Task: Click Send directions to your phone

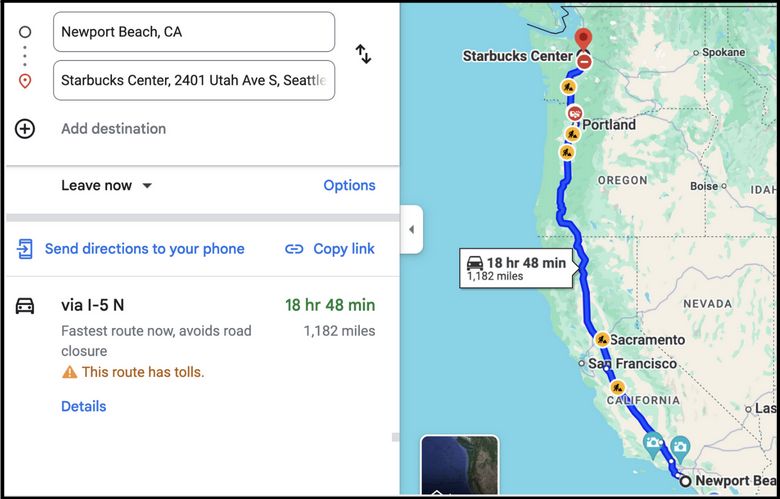Action: click(145, 249)
